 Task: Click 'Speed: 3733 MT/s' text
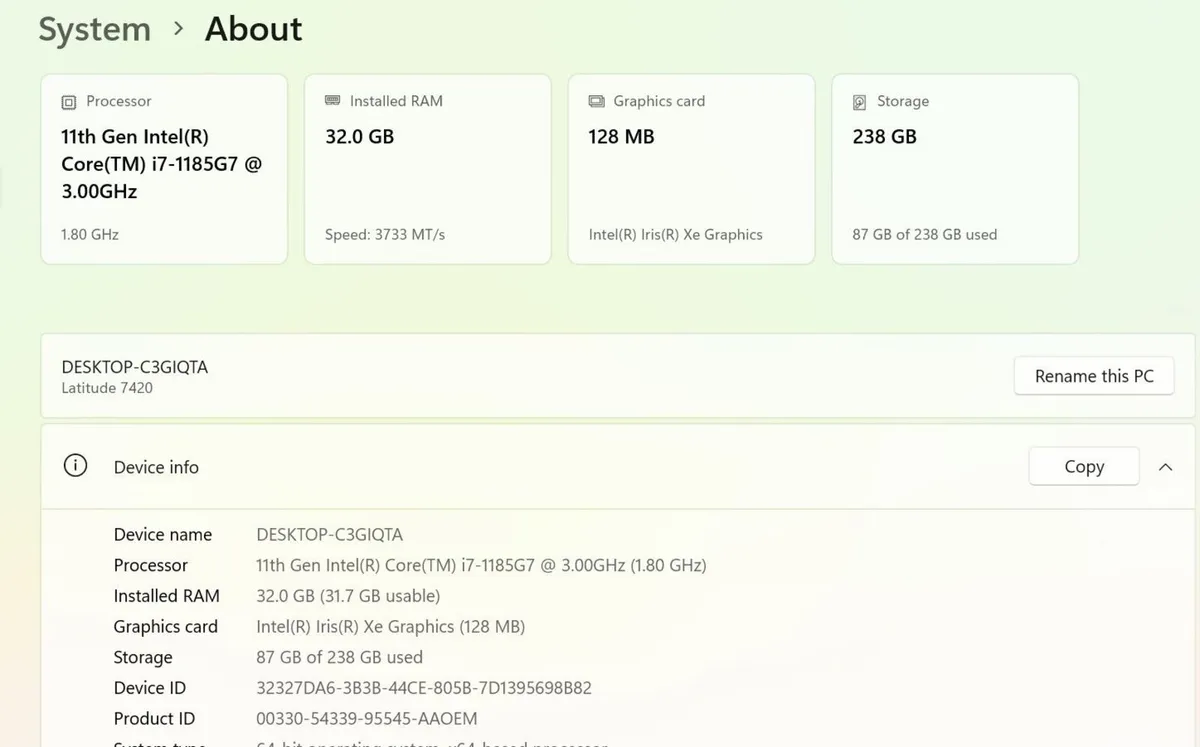tap(385, 234)
